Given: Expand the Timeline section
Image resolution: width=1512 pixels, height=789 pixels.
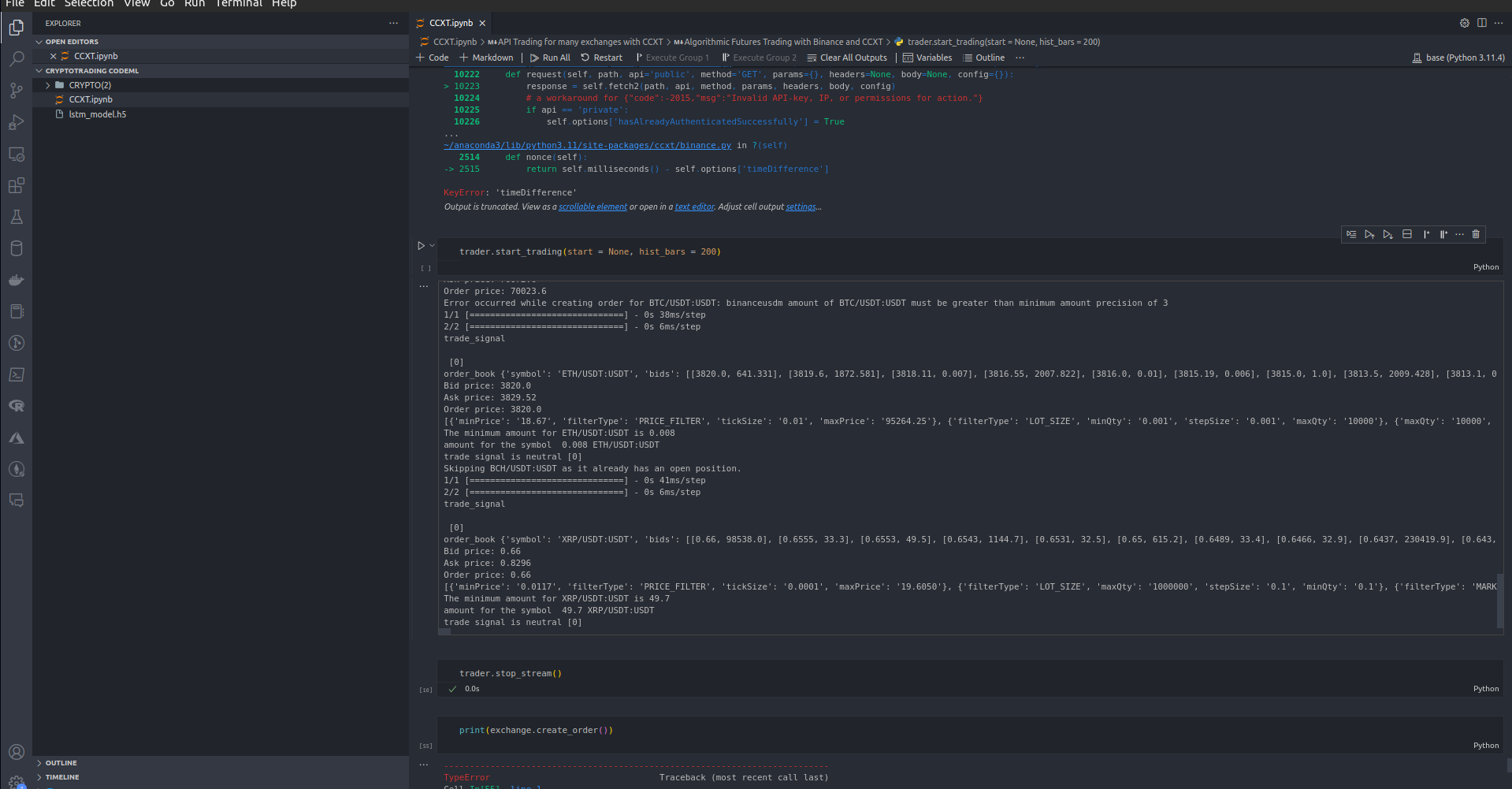Looking at the screenshot, I should 221,777.
